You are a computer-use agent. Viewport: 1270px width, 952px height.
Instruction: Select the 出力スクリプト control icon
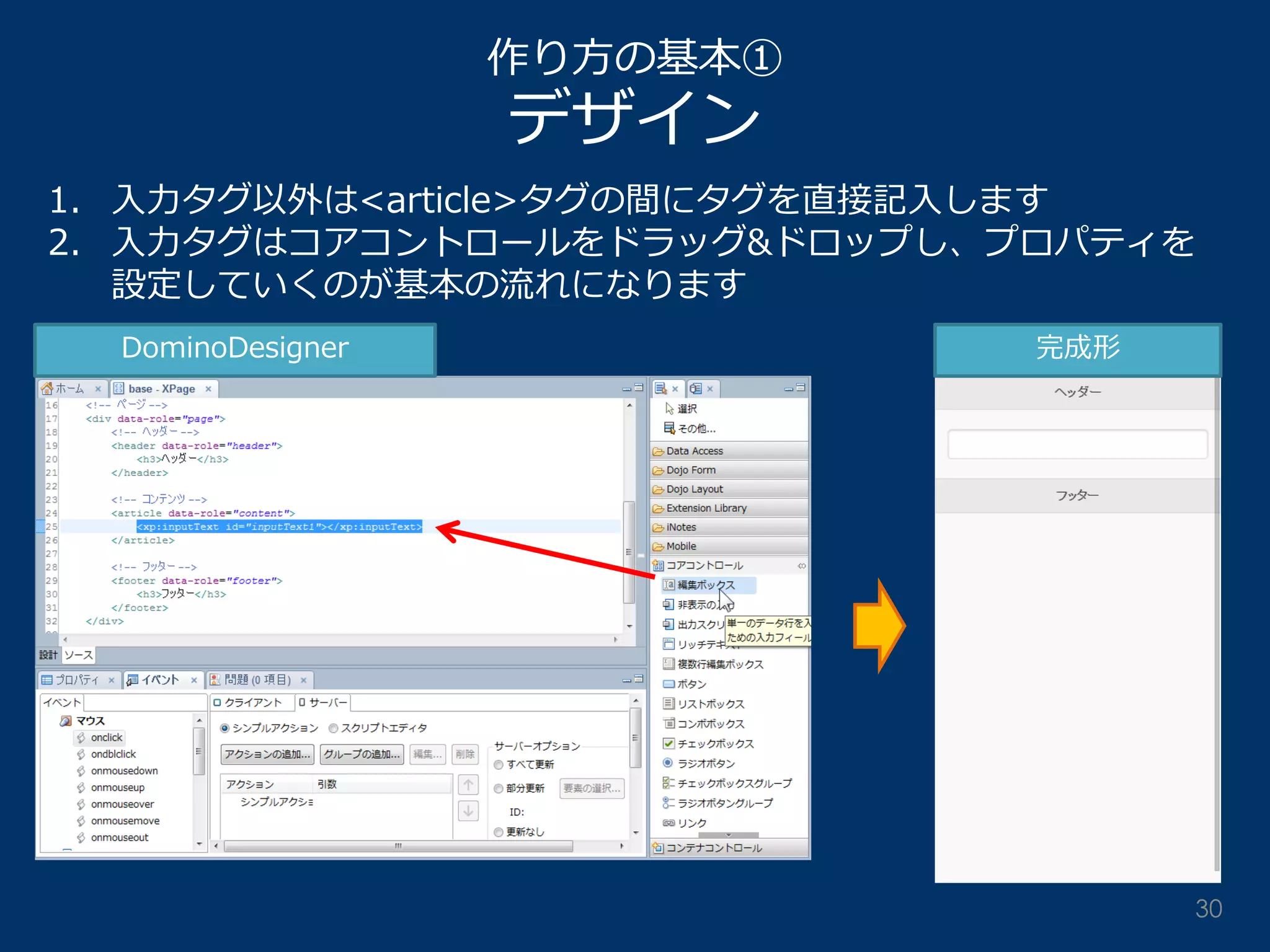[x=668, y=624]
